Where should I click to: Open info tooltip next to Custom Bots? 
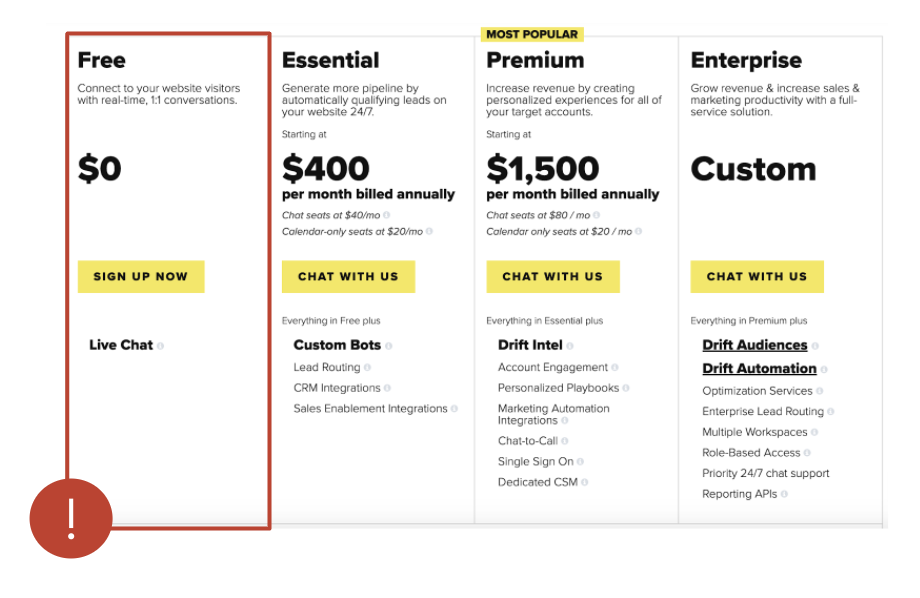[388, 346]
